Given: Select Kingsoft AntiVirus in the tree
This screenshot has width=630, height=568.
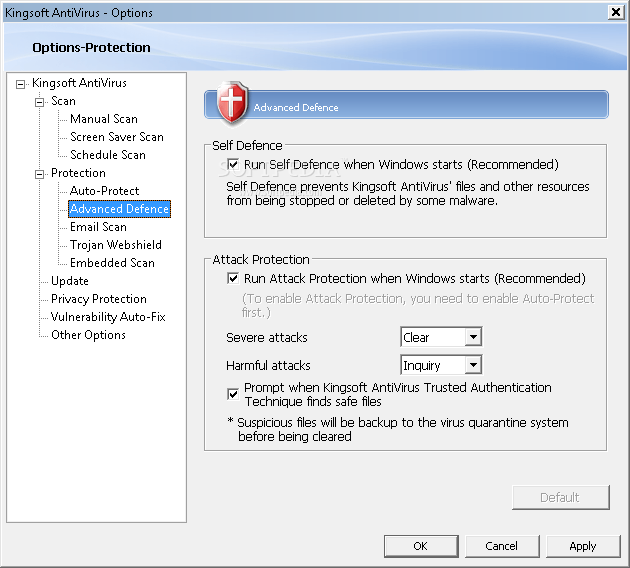Looking at the screenshot, I should coord(79,83).
